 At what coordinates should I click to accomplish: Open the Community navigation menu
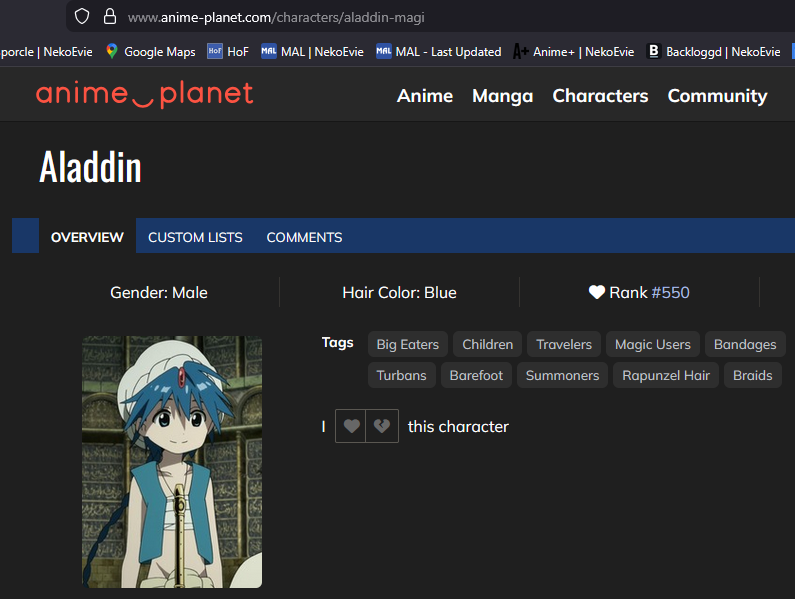717,96
